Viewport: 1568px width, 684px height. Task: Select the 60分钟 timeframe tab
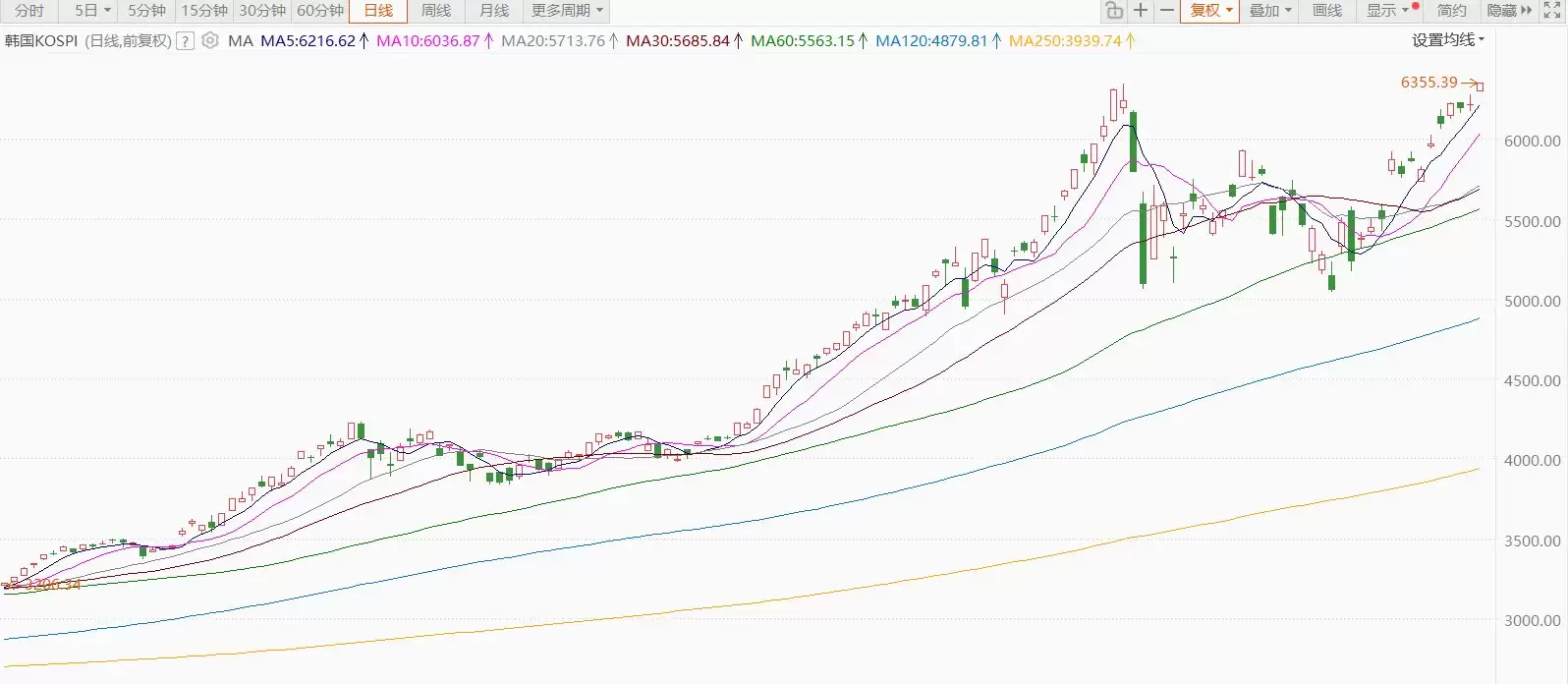coord(320,11)
